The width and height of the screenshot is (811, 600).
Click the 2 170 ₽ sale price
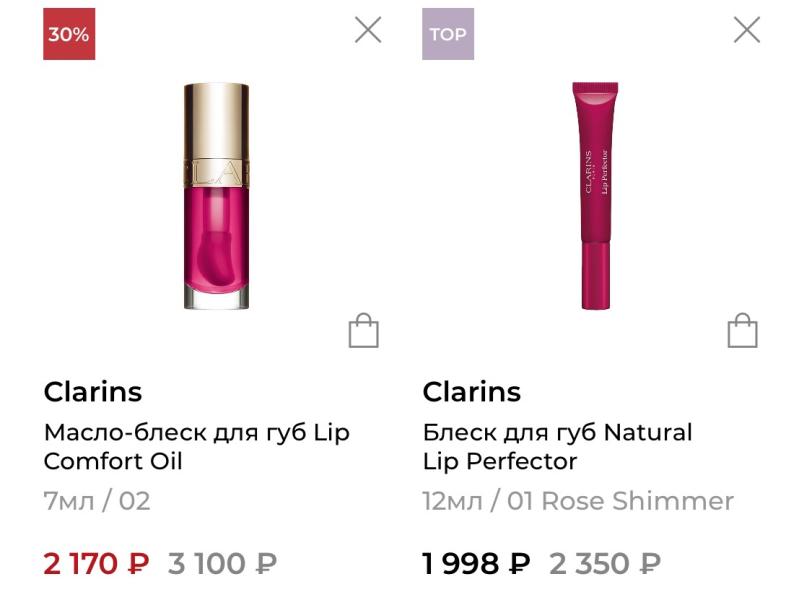[97, 563]
